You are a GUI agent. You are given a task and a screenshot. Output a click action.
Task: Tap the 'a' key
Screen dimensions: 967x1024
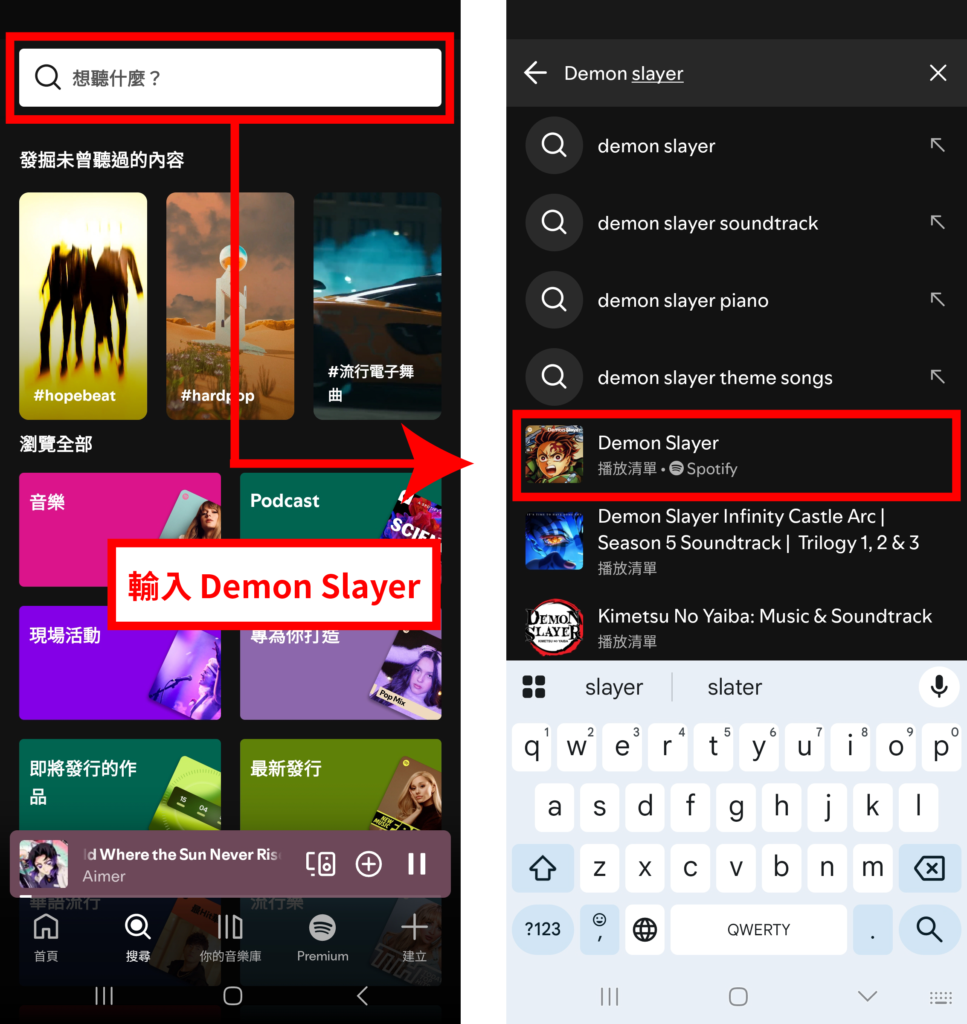click(554, 807)
